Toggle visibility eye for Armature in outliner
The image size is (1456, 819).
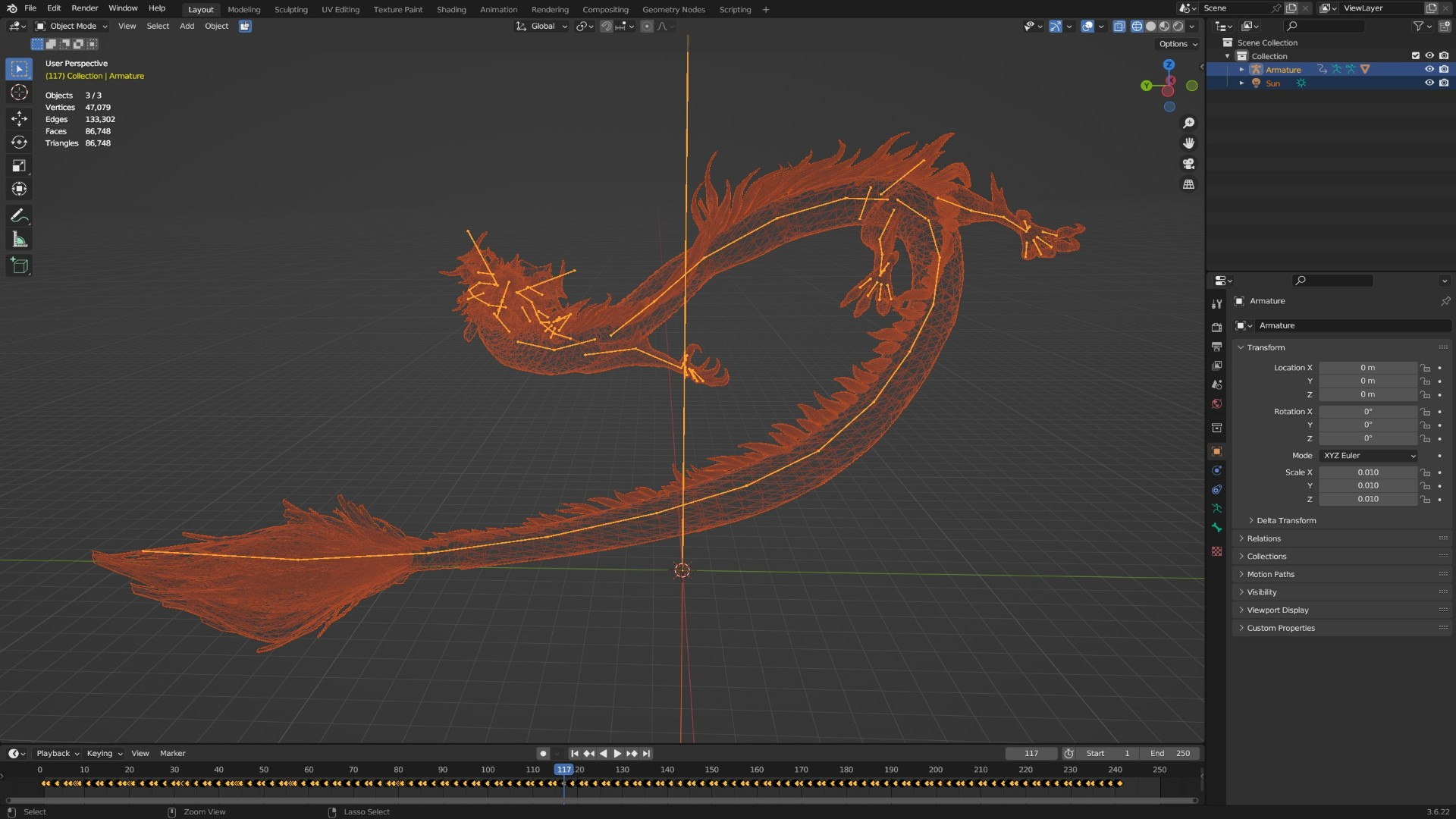click(1429, 69)
